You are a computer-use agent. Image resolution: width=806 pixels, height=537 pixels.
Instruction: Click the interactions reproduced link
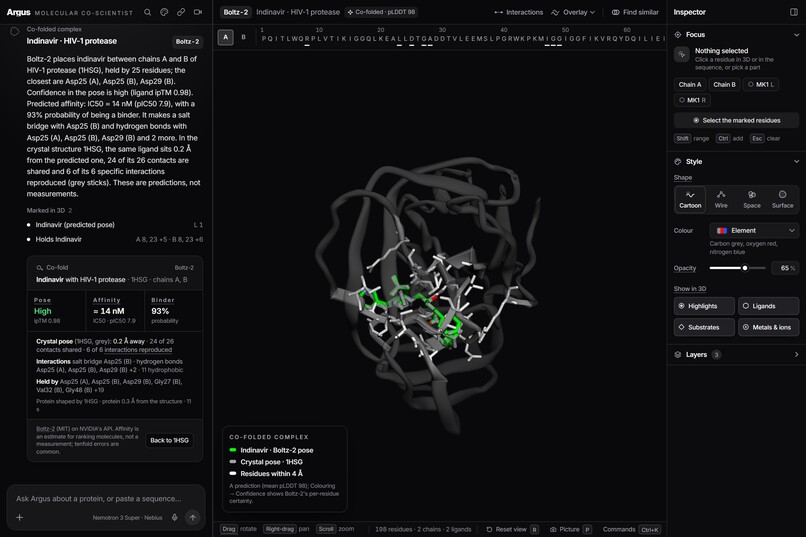pos(138,349)
